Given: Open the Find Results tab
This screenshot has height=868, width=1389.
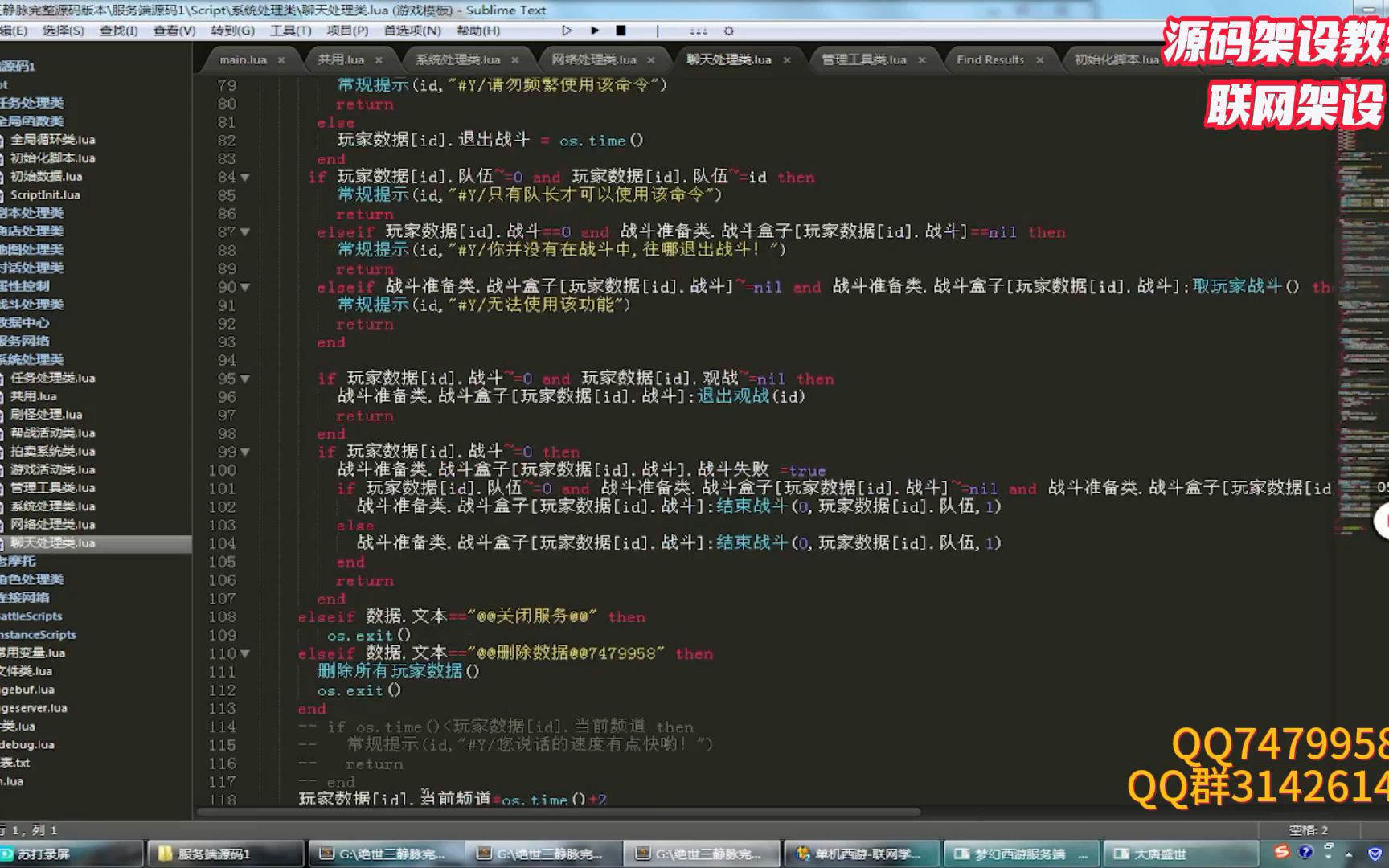Looking at the screenshot, I should pyautogui.click(x=990, y=59).
